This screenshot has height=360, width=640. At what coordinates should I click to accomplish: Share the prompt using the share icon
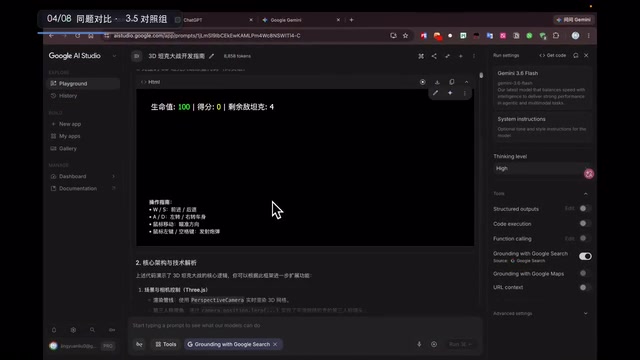434,56
